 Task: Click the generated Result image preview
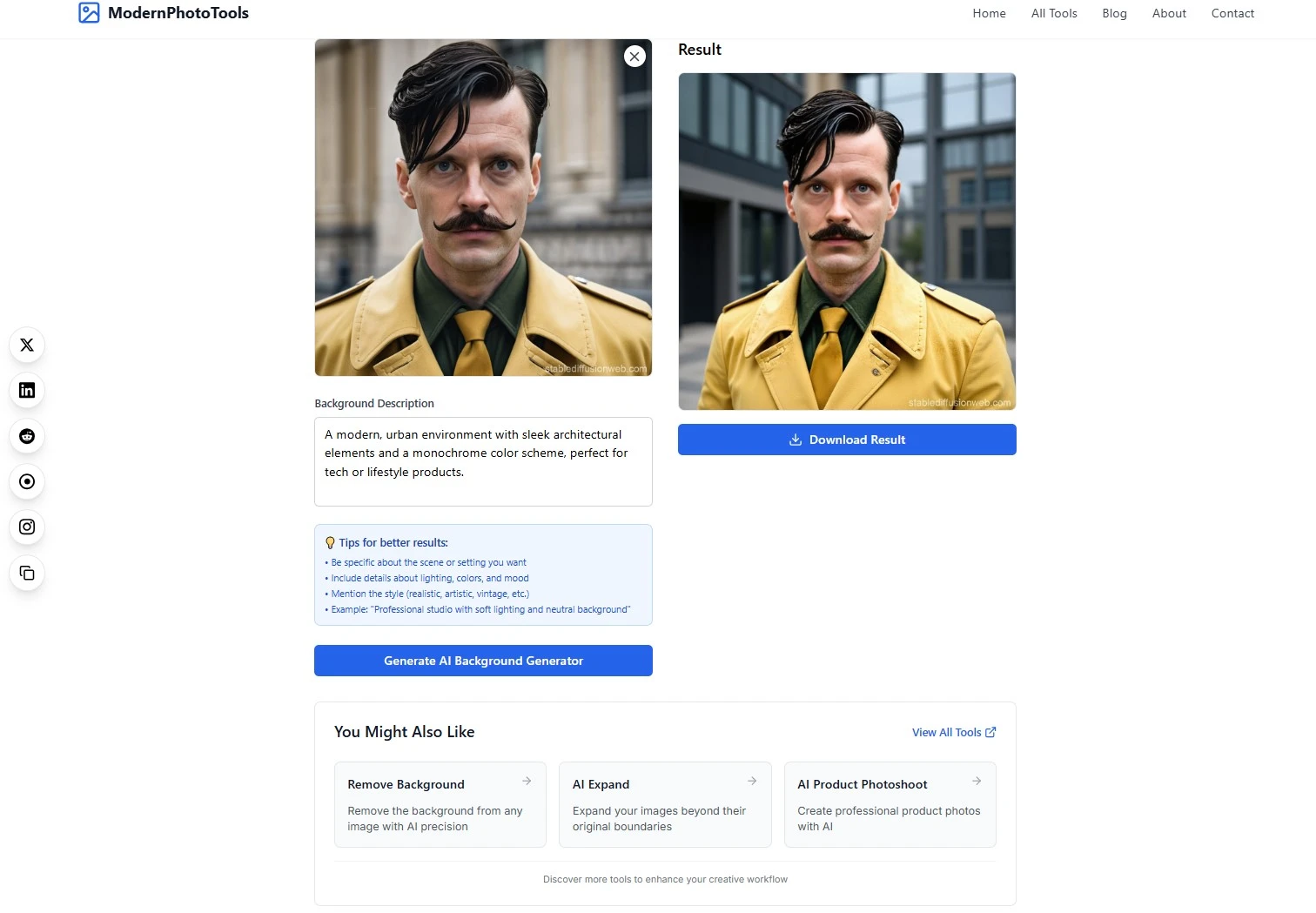847,241
